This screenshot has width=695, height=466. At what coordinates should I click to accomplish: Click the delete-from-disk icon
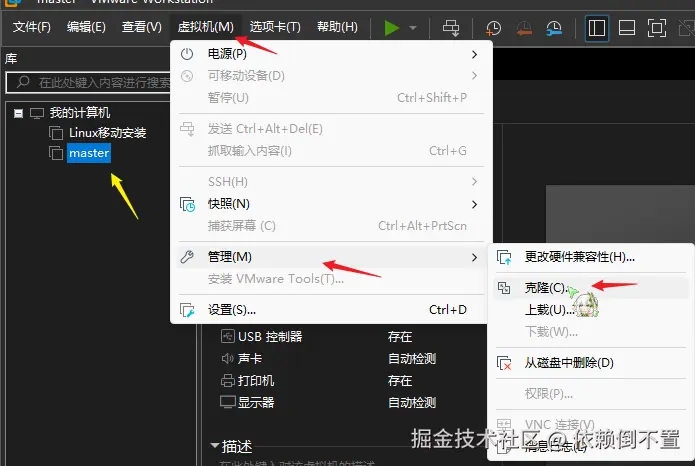pos(504,363)
